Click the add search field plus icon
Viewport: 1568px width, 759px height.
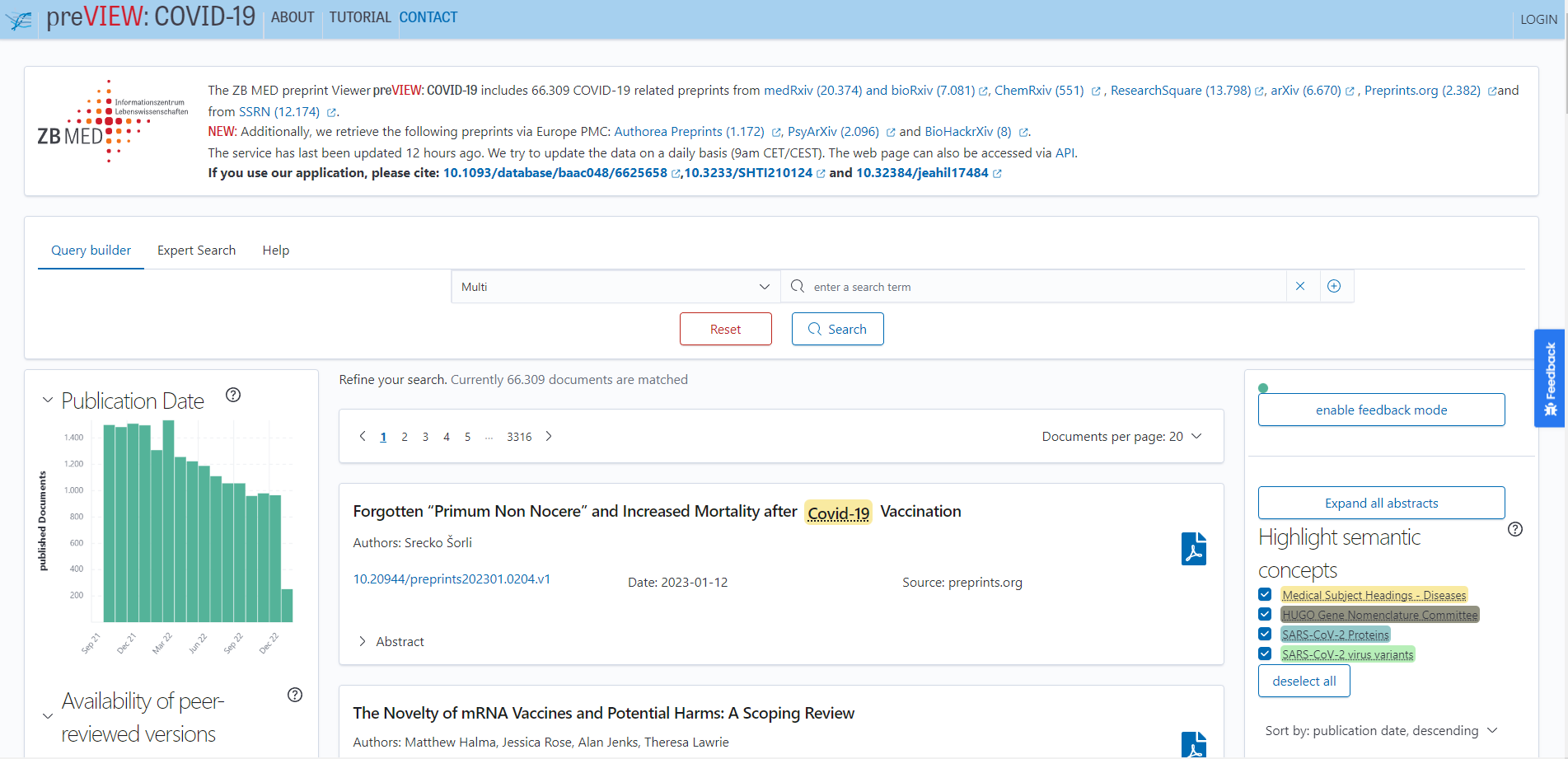(1334, 286)
